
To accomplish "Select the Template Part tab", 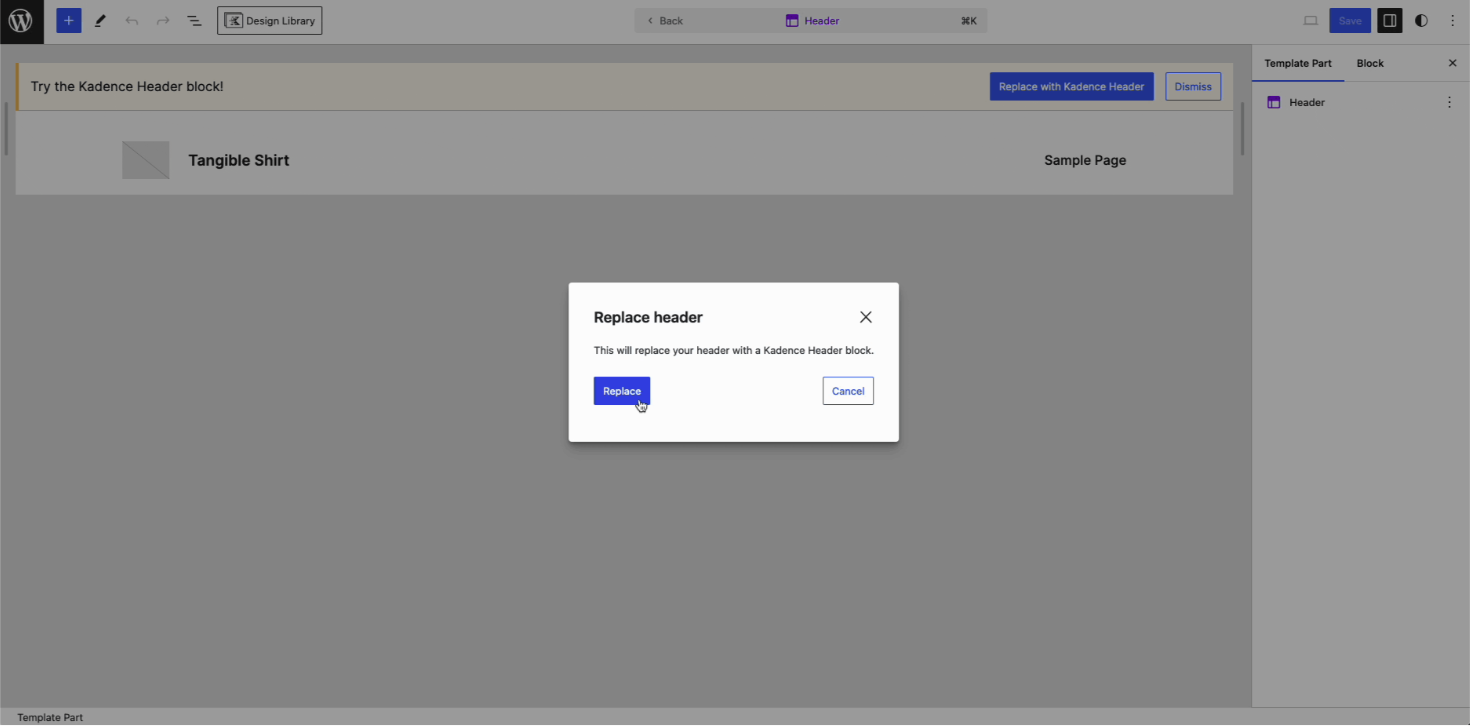I will point(1297,63).
